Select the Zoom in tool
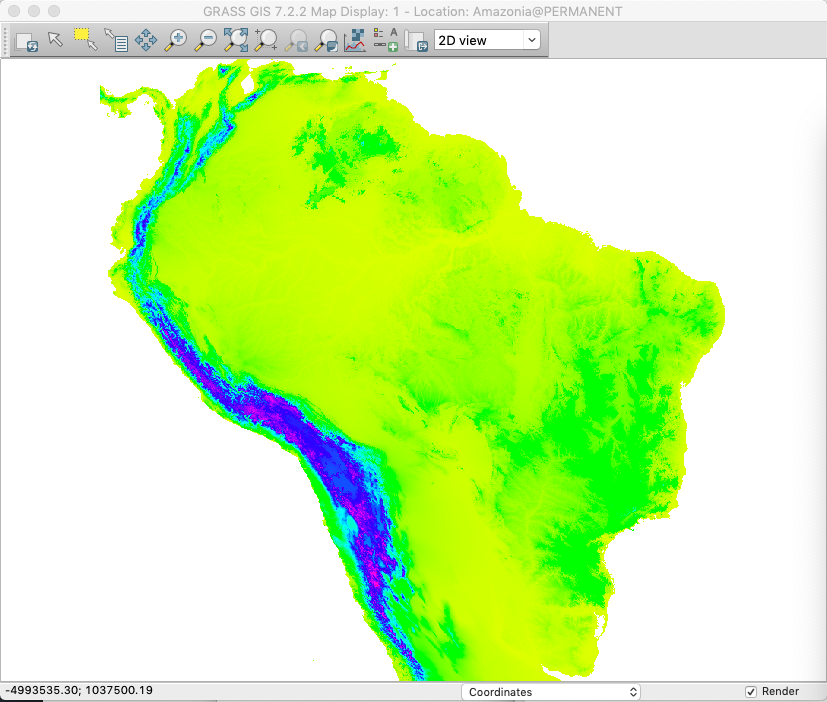Image resolution: width=827 pixels, height=702 pixels. [176, 40]
